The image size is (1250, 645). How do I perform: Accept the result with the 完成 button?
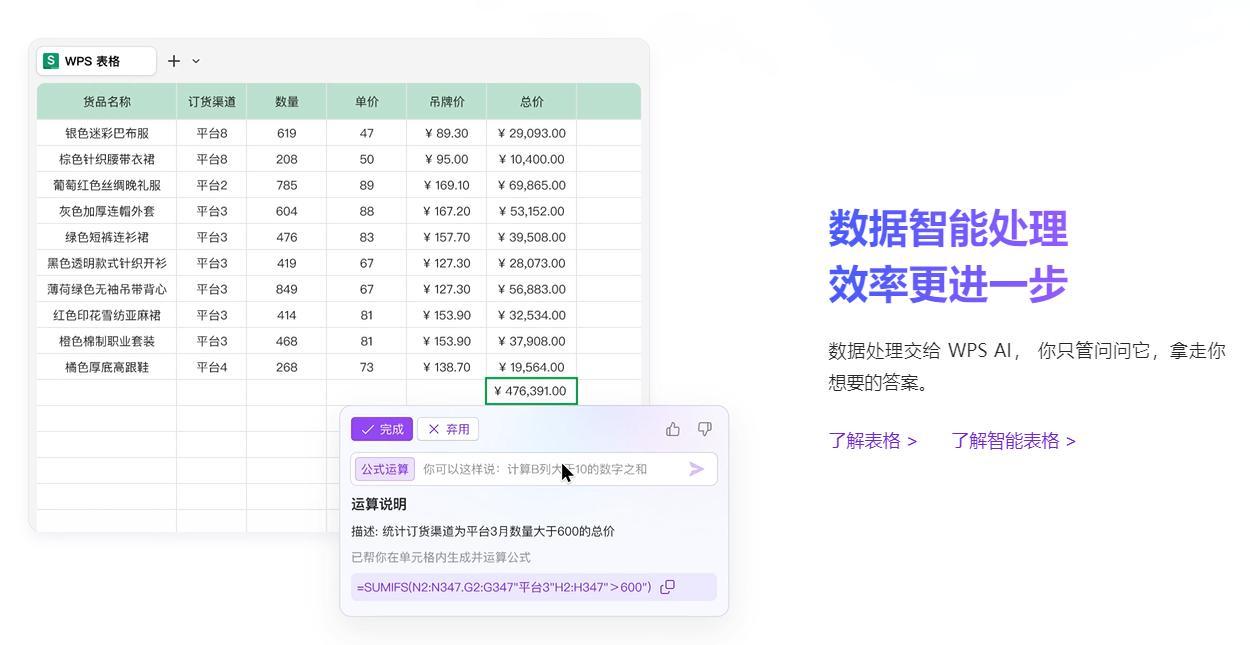coord(382,429)
